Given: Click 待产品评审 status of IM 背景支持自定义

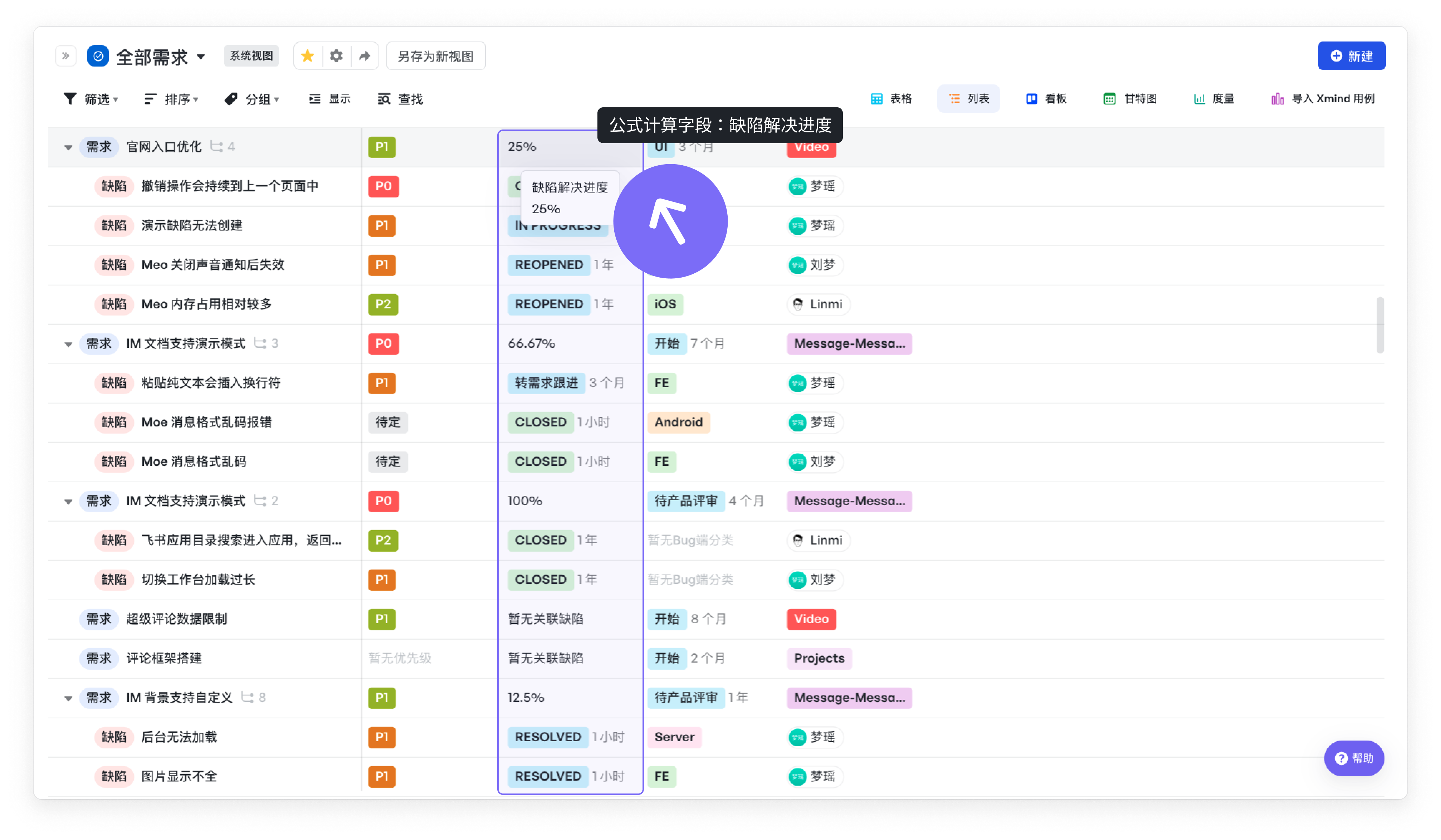Looking at the screenshot, I should click(x=685, y=698).
